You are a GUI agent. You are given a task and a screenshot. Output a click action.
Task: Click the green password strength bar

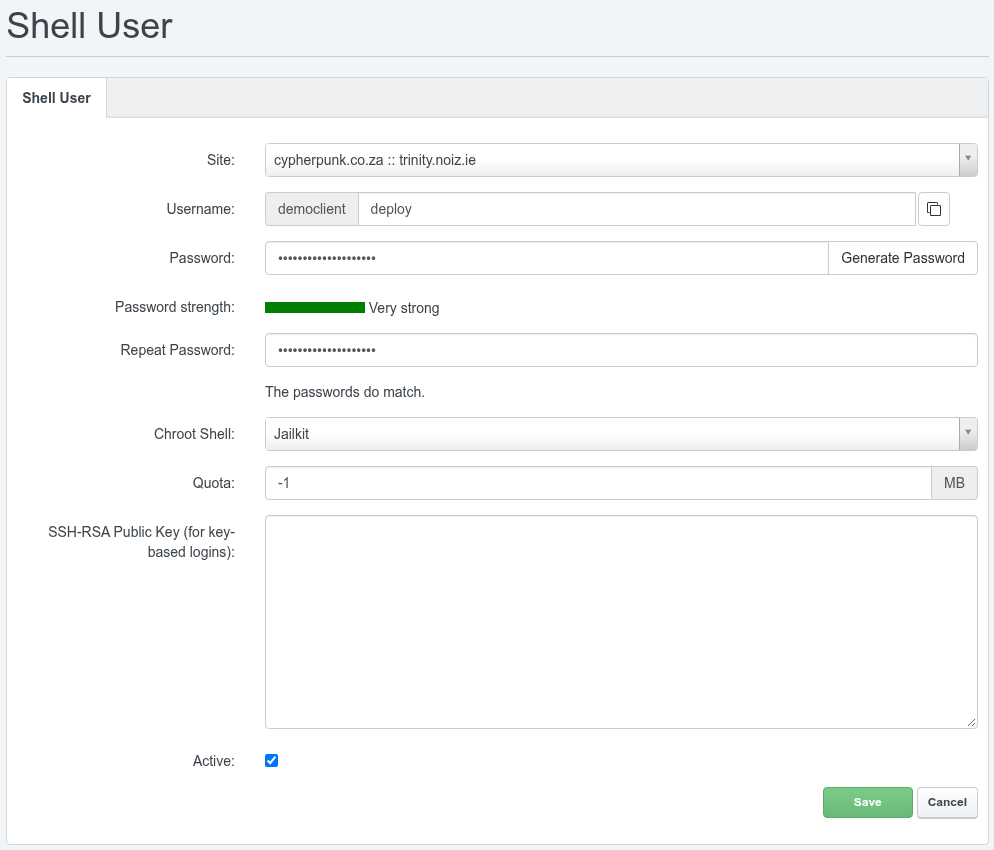click(314, 307)
